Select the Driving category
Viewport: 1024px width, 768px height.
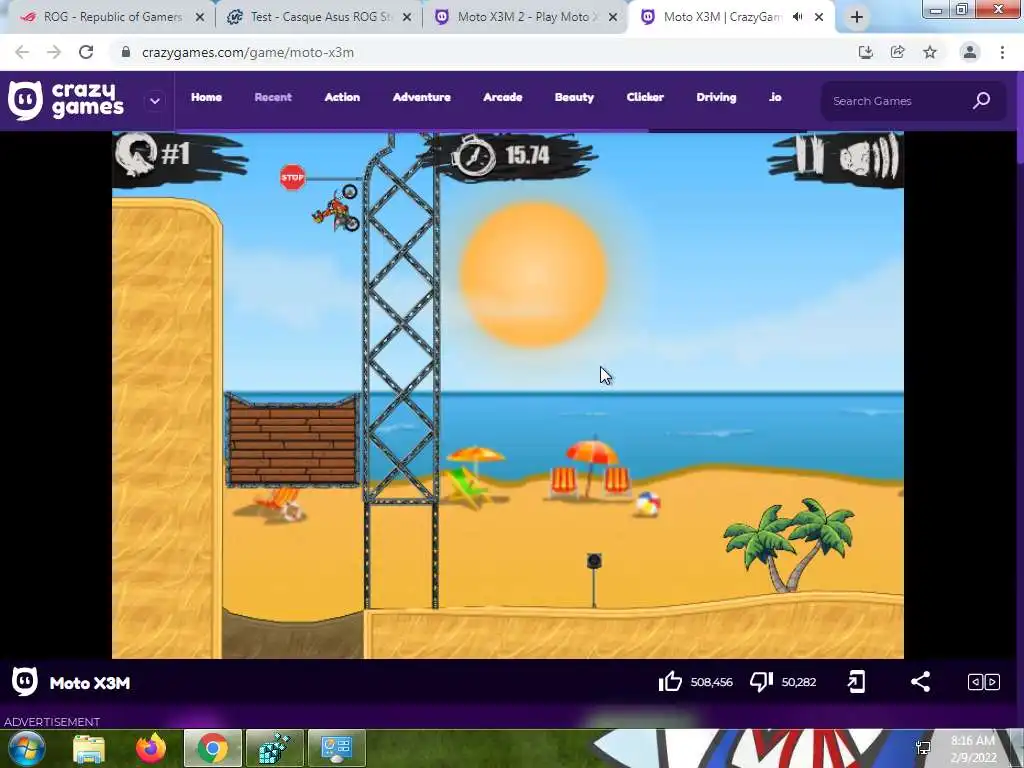(x=716, y=97)
